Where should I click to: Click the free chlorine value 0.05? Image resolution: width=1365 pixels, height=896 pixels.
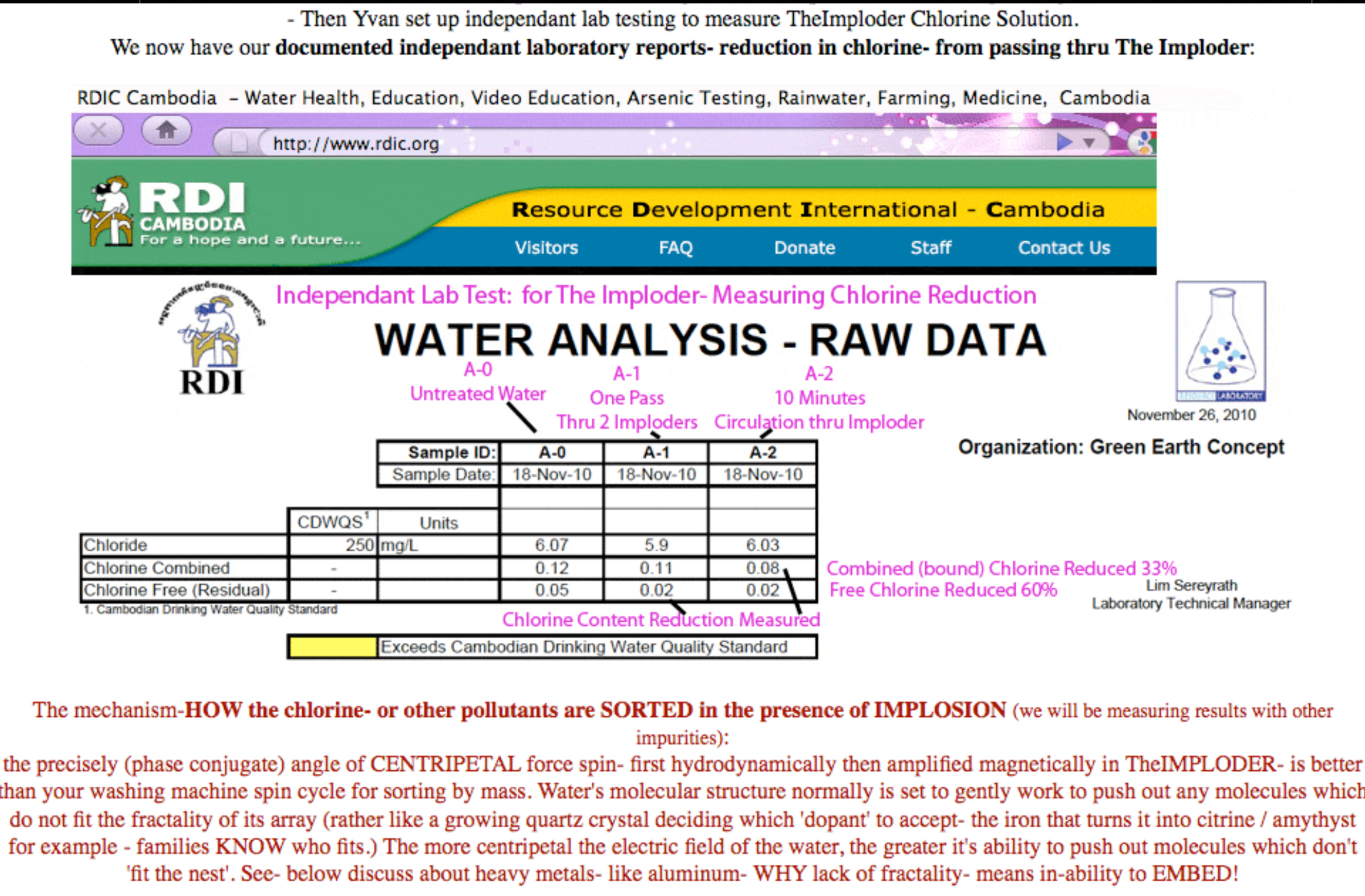tap(552, 591)
